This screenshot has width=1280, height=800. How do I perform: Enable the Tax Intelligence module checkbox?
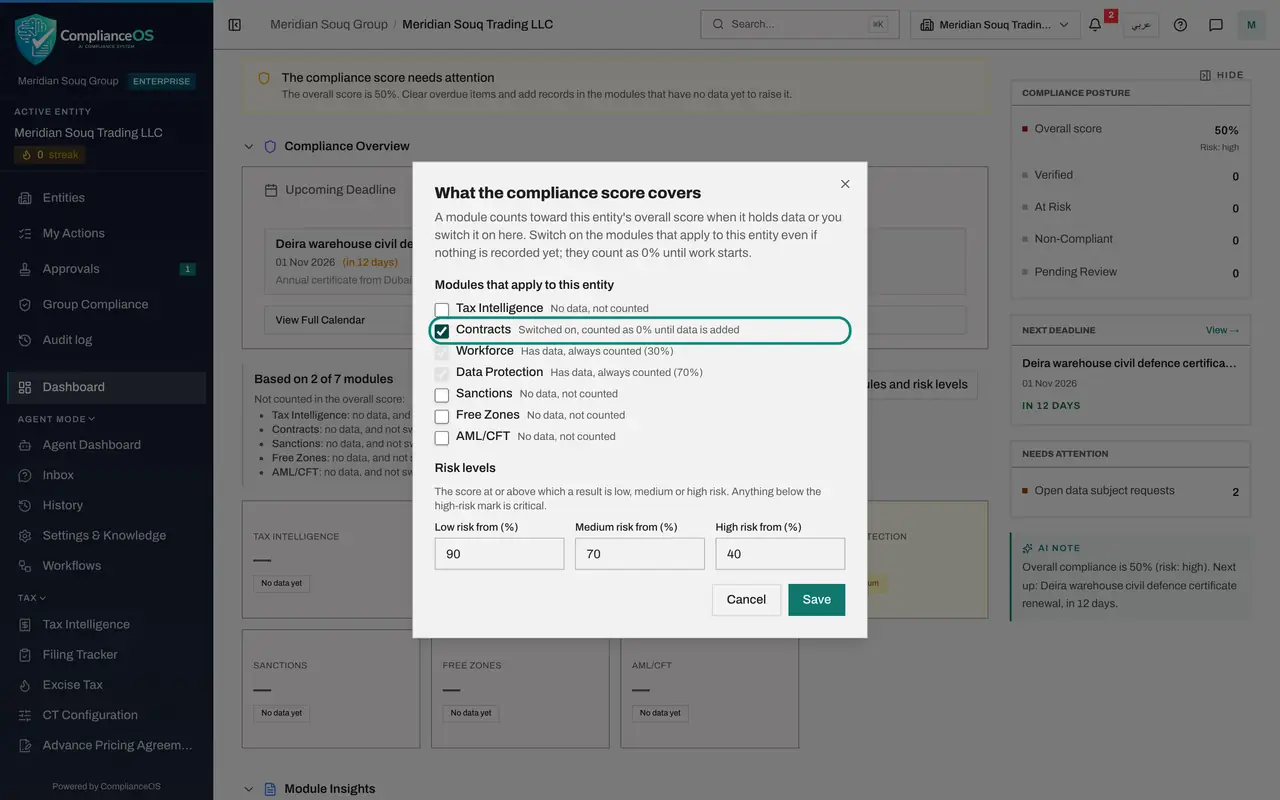pos(442,309)
